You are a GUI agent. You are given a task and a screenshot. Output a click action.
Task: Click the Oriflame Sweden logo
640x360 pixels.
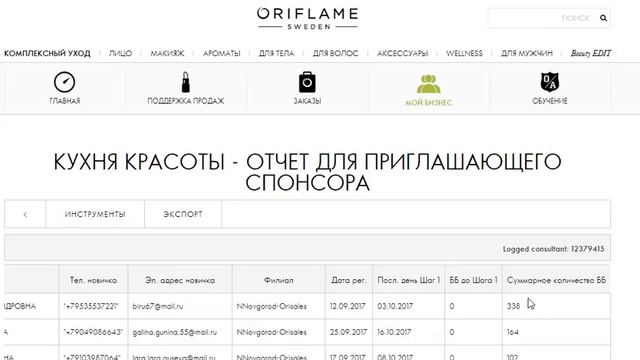[x=307, y=18]
